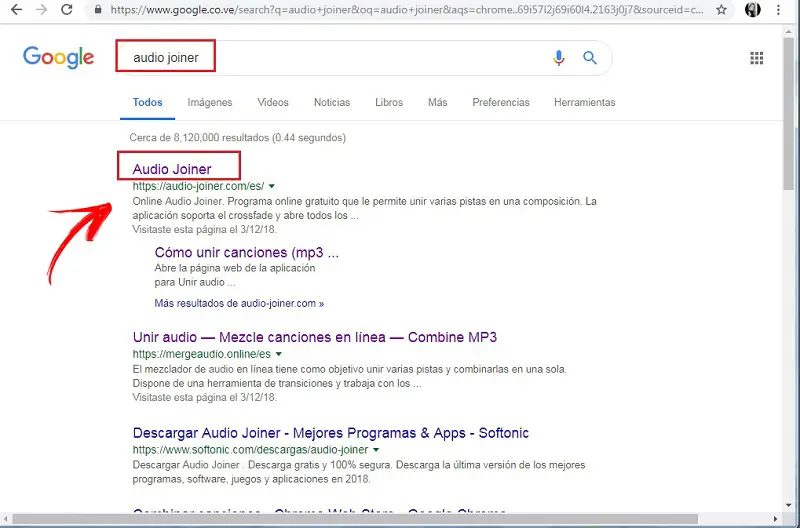This screenshot has width=800, height=528.
Task: Click the vertical scrollbar up arrow
Action: click(789, 31)
